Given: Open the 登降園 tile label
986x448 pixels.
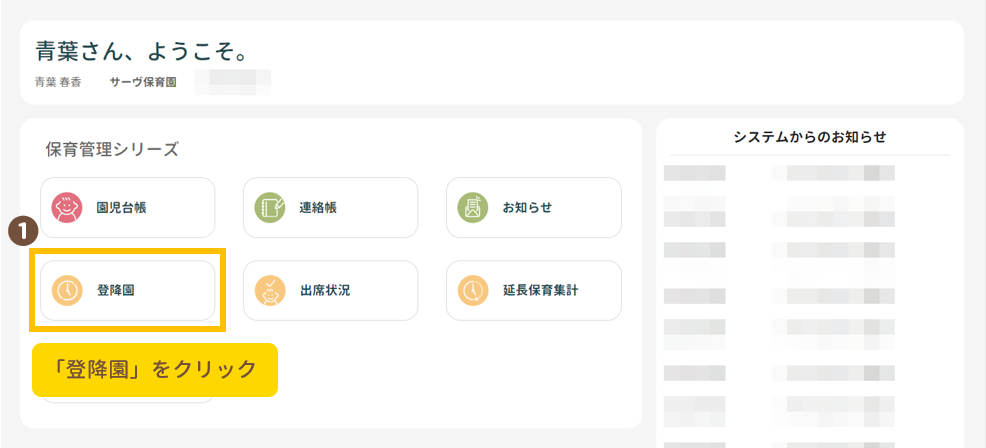Looking at the screenshot, I should pos(115,291).
